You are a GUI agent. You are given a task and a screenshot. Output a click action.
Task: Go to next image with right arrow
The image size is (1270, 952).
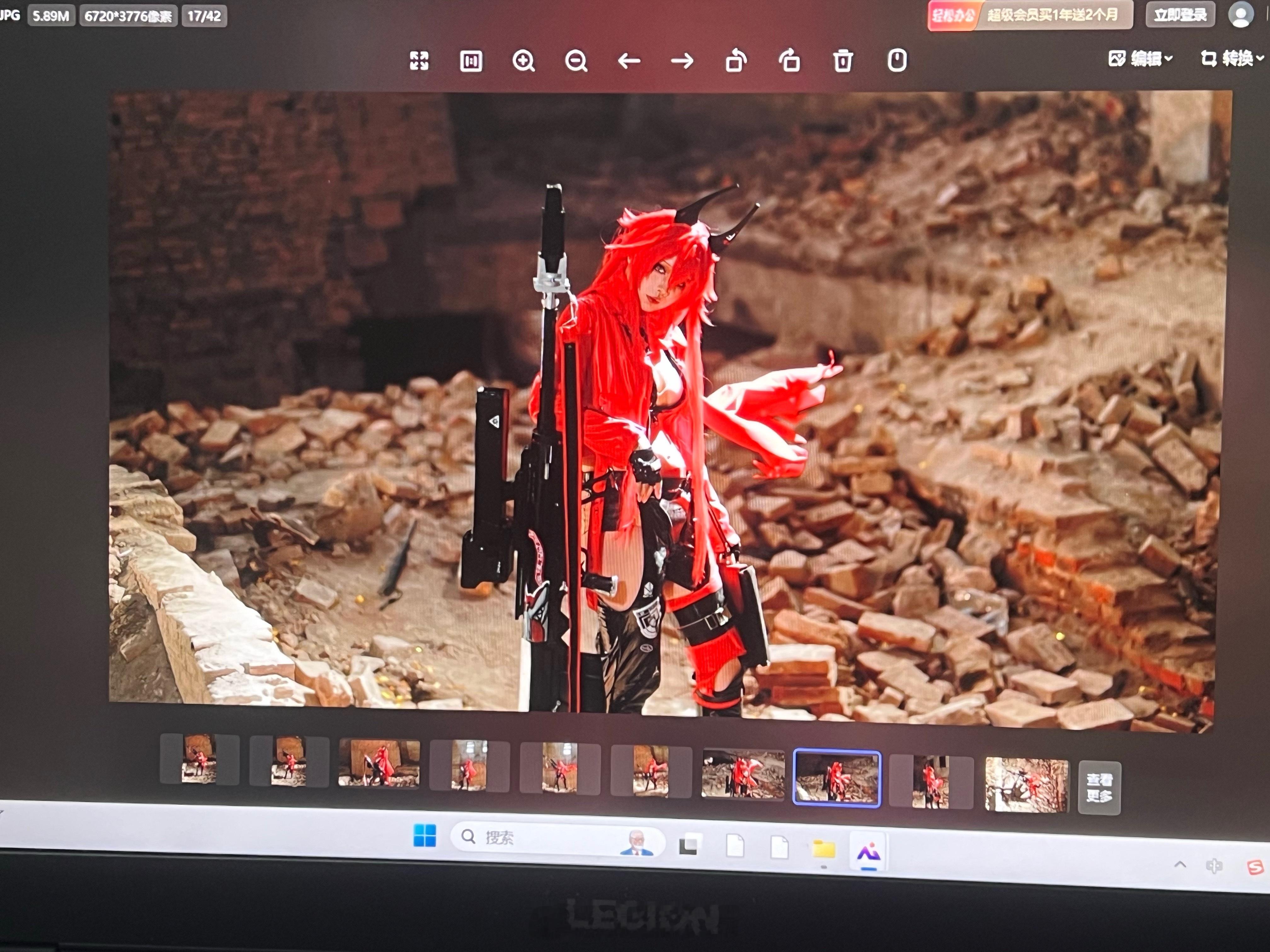tap(682, 61)
